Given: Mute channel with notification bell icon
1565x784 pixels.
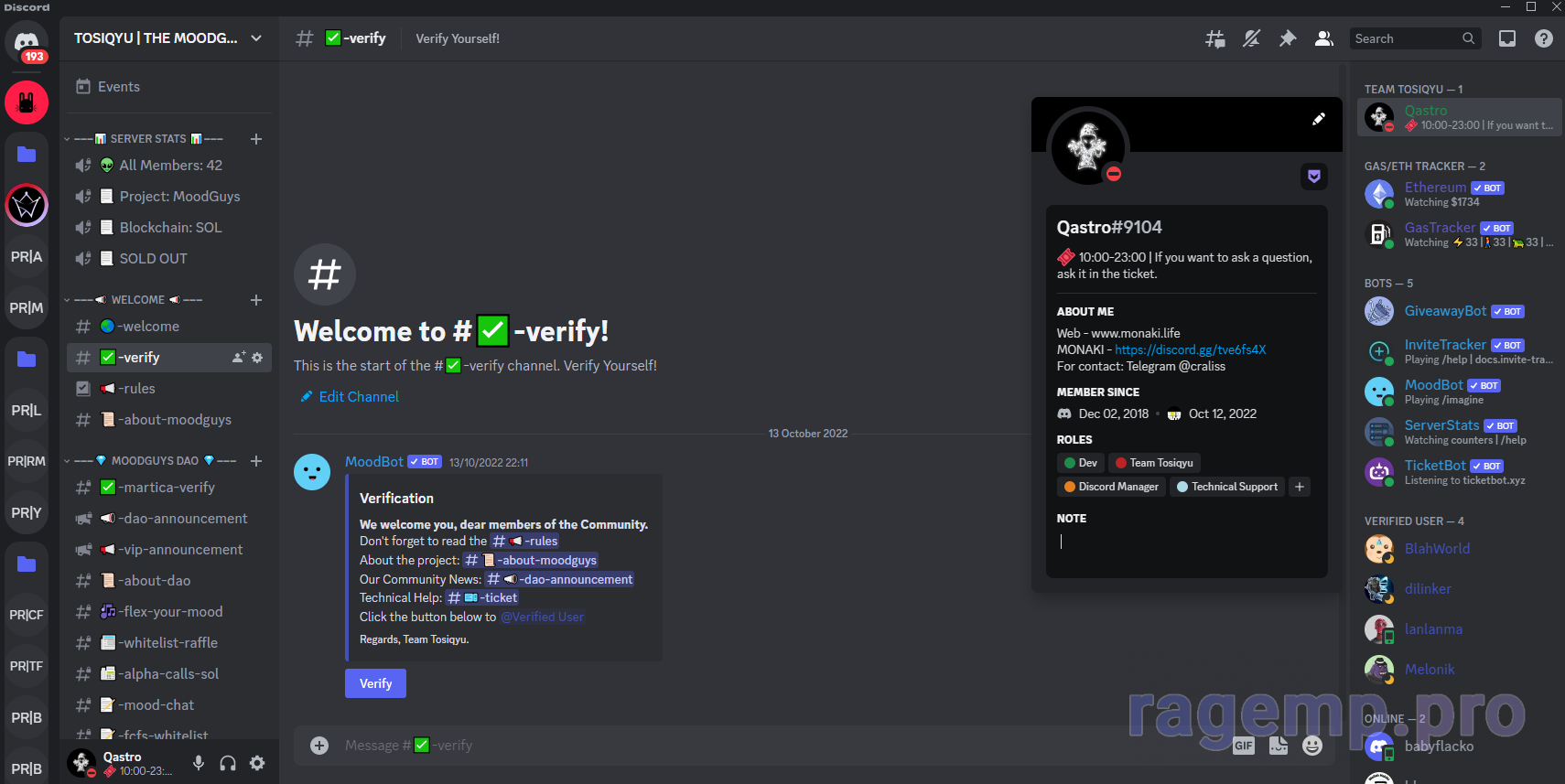Looking at the screenshot, I should coord(1251,38).
